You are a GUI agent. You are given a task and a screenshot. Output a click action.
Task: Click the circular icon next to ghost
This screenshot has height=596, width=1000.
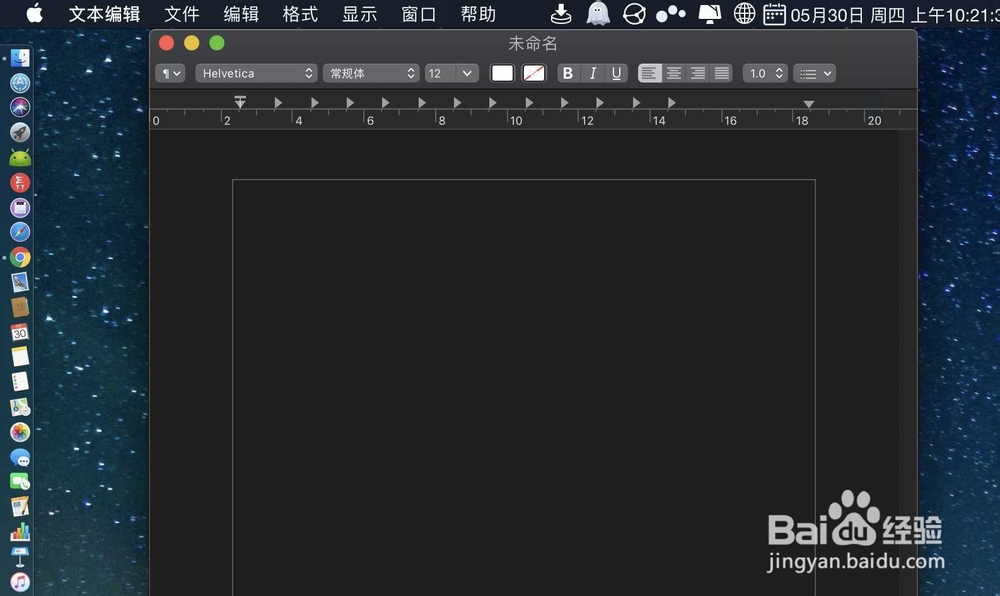tap(634, 13)
